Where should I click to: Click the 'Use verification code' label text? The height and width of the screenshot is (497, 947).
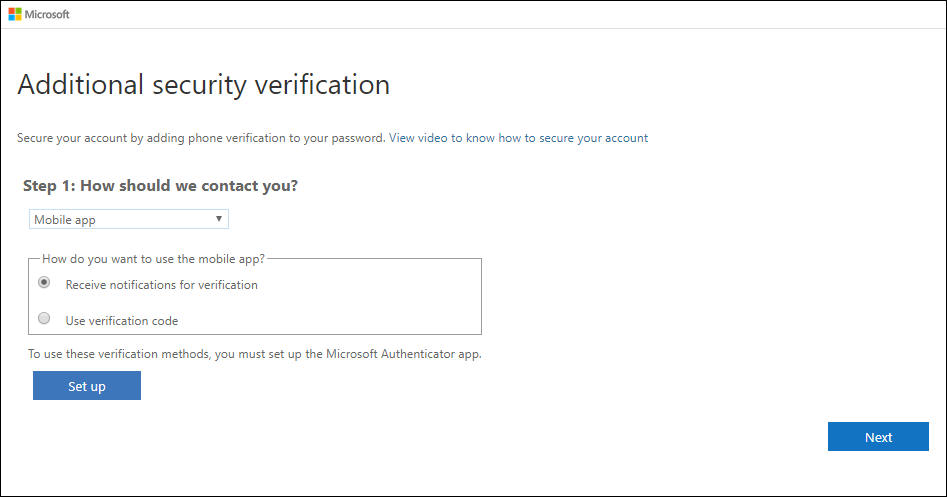(122, 321)
